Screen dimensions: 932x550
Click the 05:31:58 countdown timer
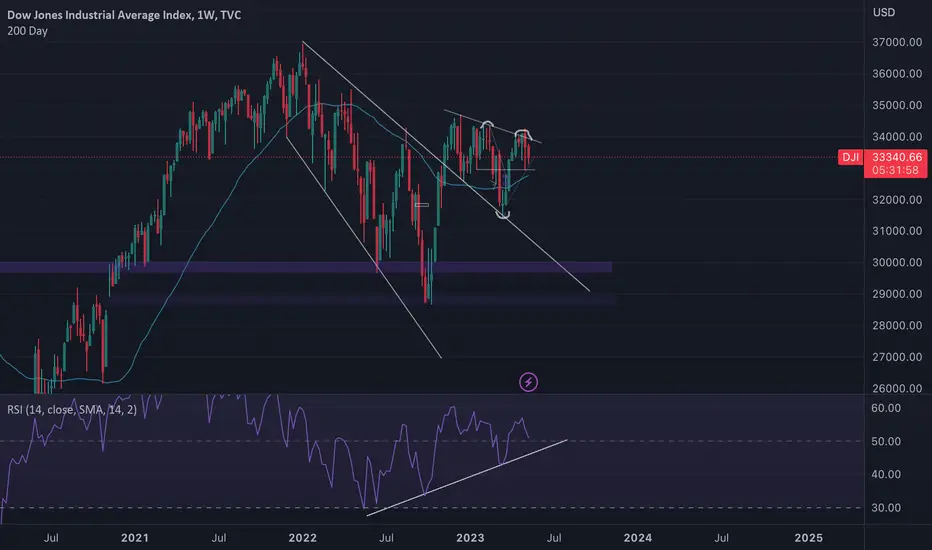[x=895, y=171]
